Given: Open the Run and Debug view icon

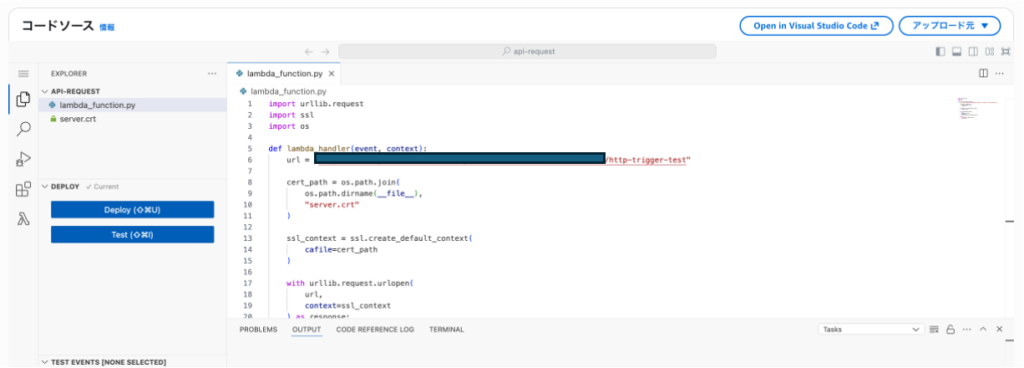Looking at the screenshot, I should (23, 159).
